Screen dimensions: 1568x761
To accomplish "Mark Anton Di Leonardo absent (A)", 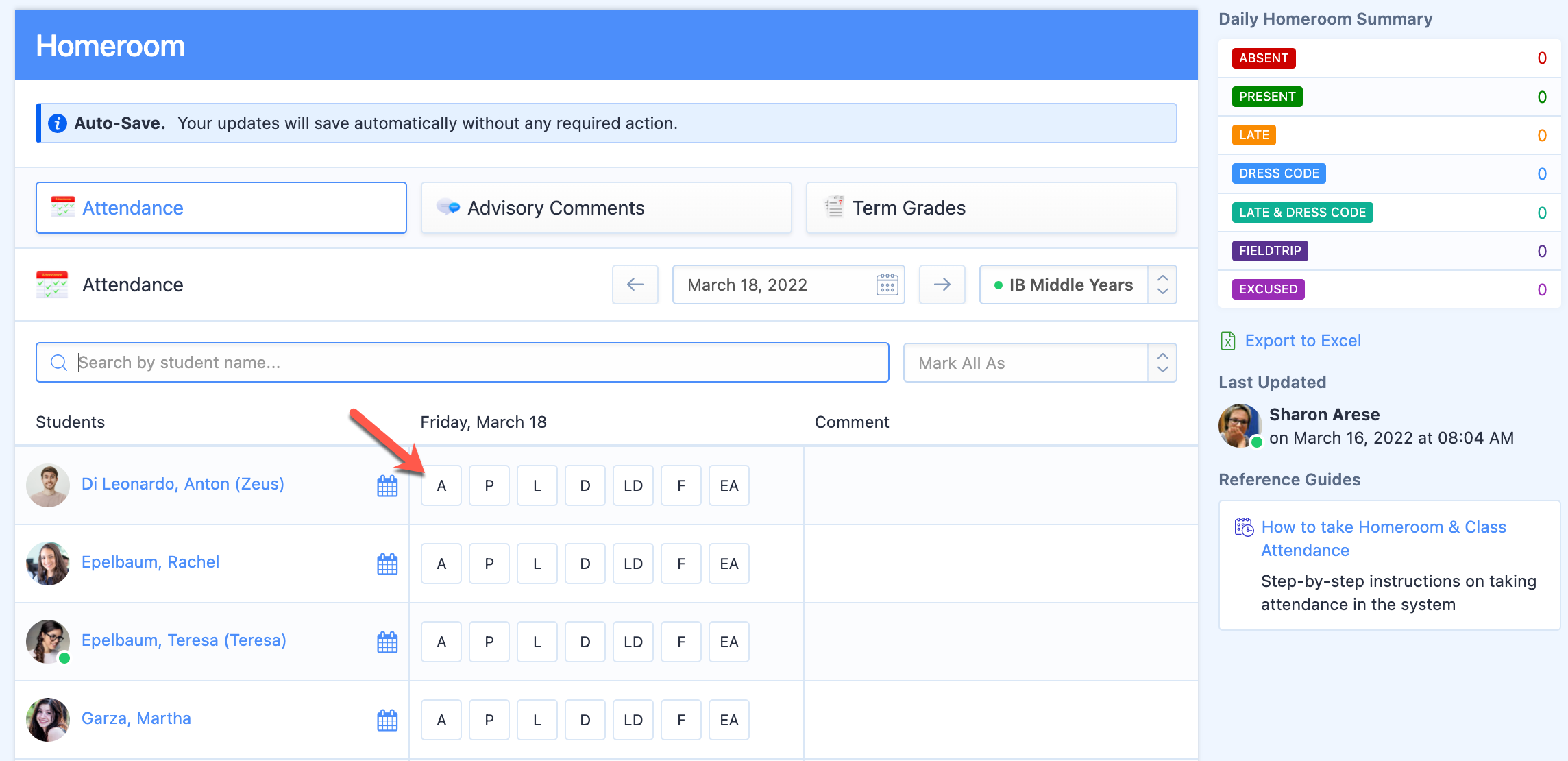I will (x=441, y=486).
